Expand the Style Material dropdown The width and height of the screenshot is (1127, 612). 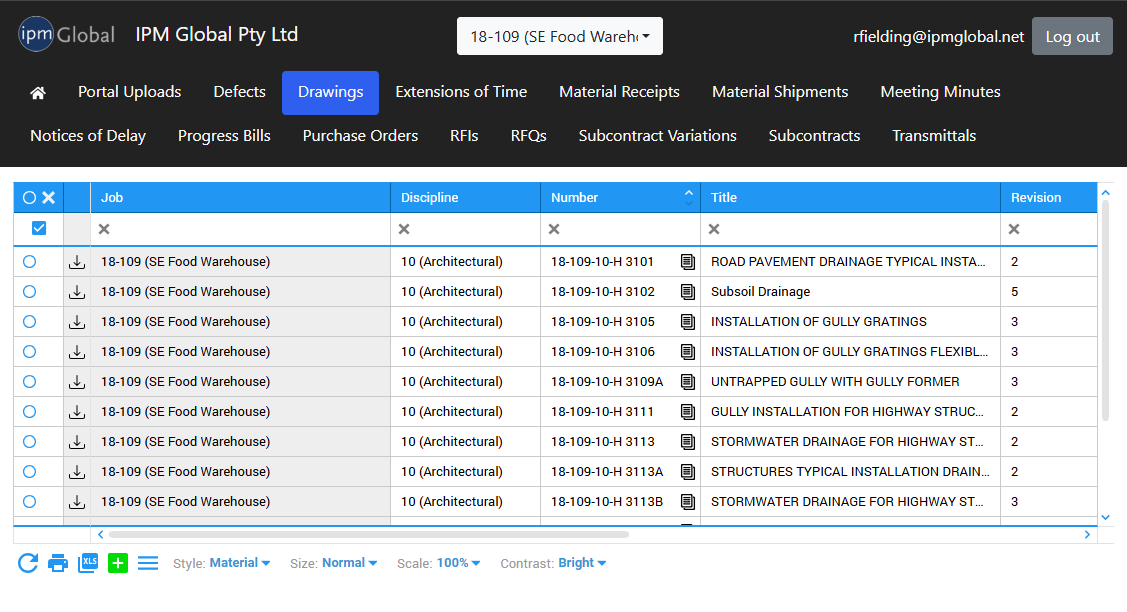point(239,563)
